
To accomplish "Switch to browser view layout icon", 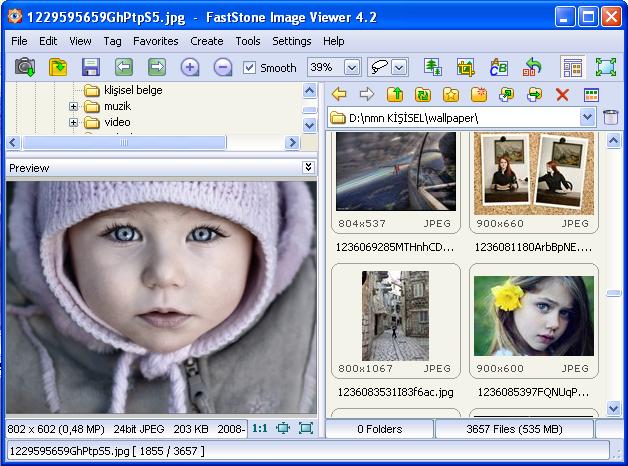I will [x=572, y=67].
